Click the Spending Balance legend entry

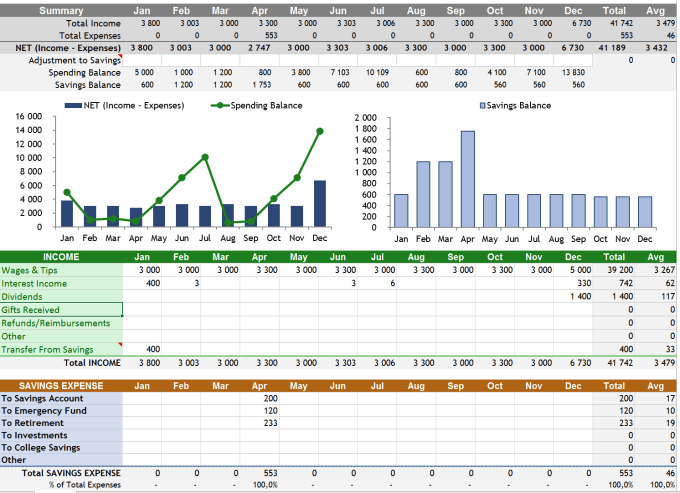point(256,105)
